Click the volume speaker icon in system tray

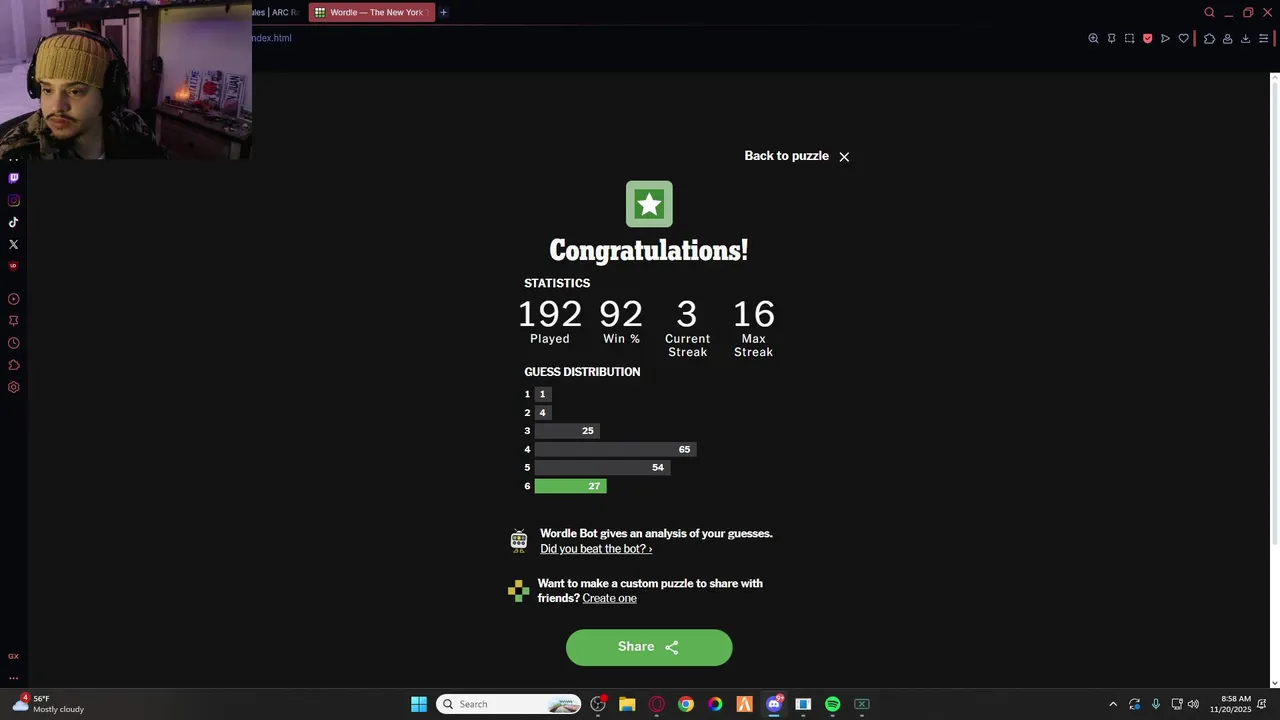[x=1193, y=704]
